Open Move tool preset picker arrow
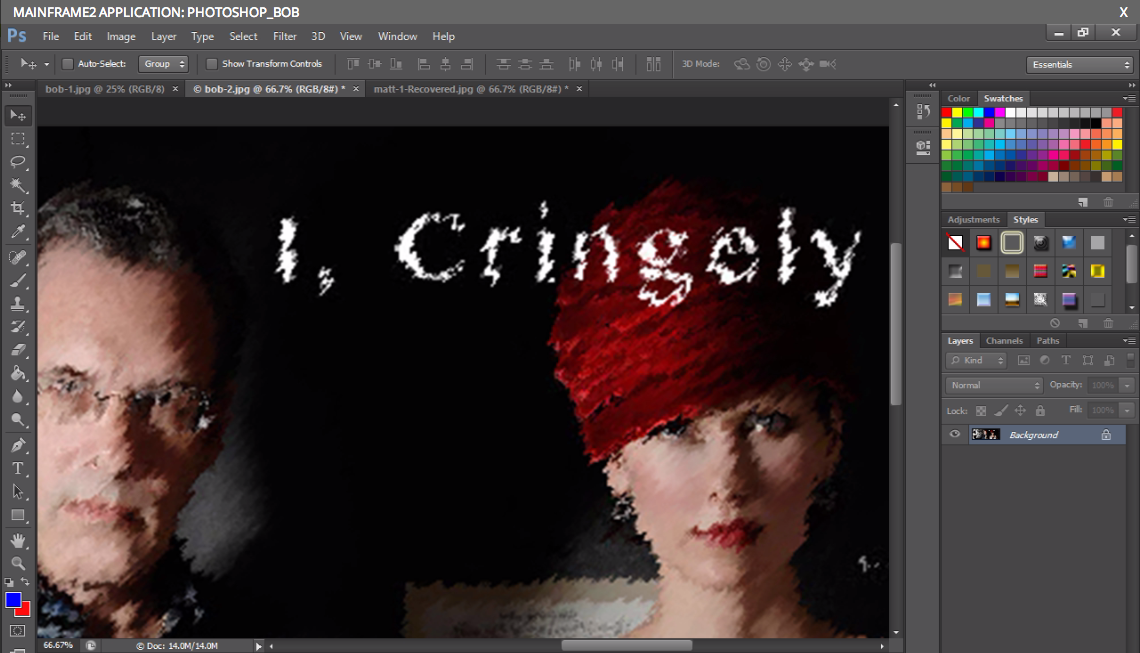Screen dimensions: 1140x653 [47, 64]
